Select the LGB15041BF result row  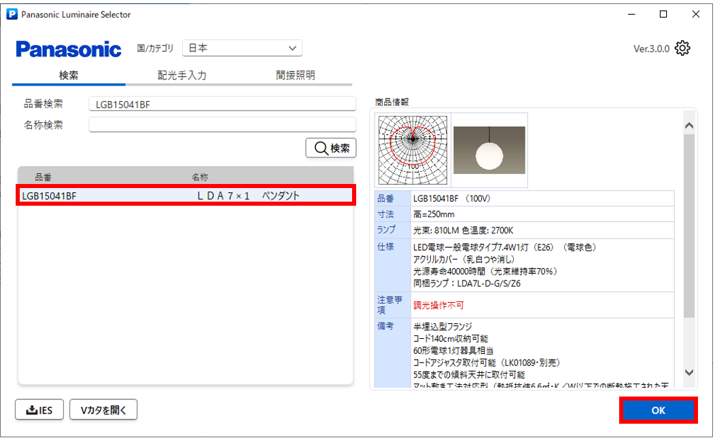[186, 196]
